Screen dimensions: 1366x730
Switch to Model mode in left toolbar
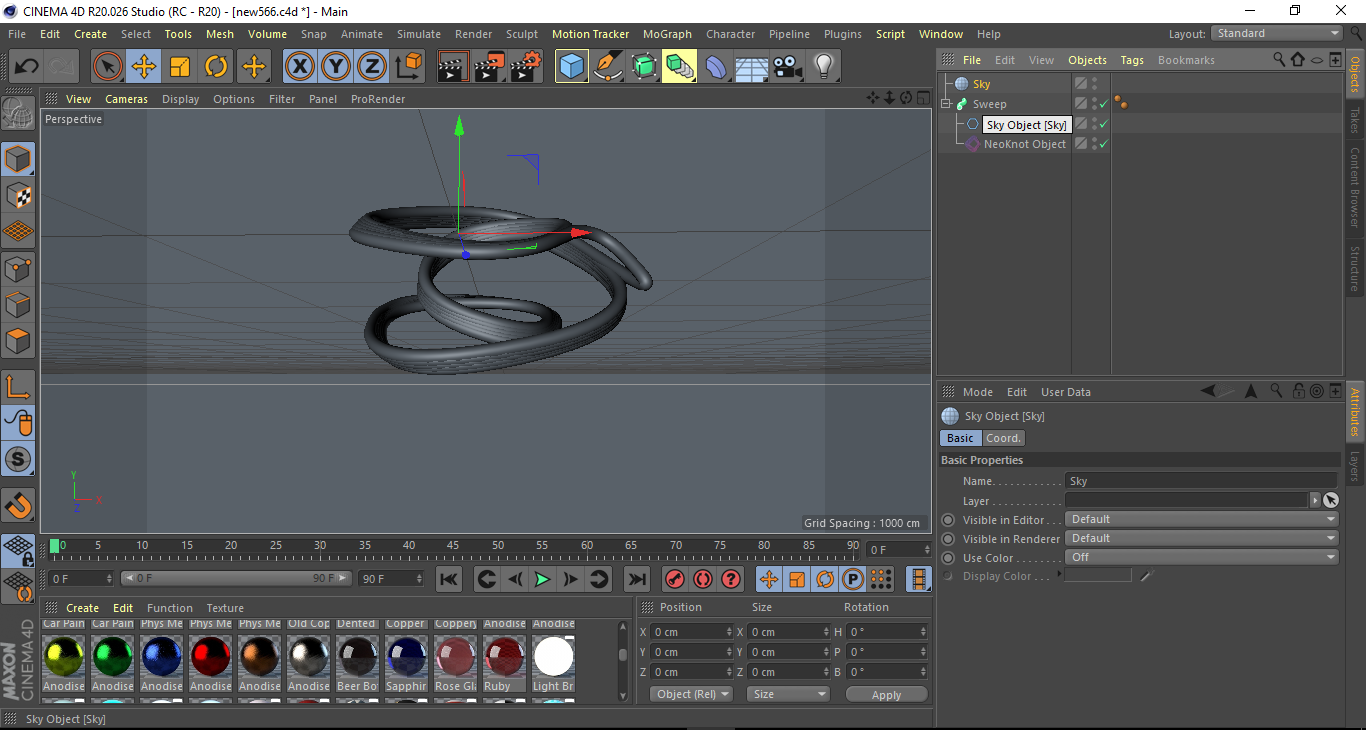point(18,159)
